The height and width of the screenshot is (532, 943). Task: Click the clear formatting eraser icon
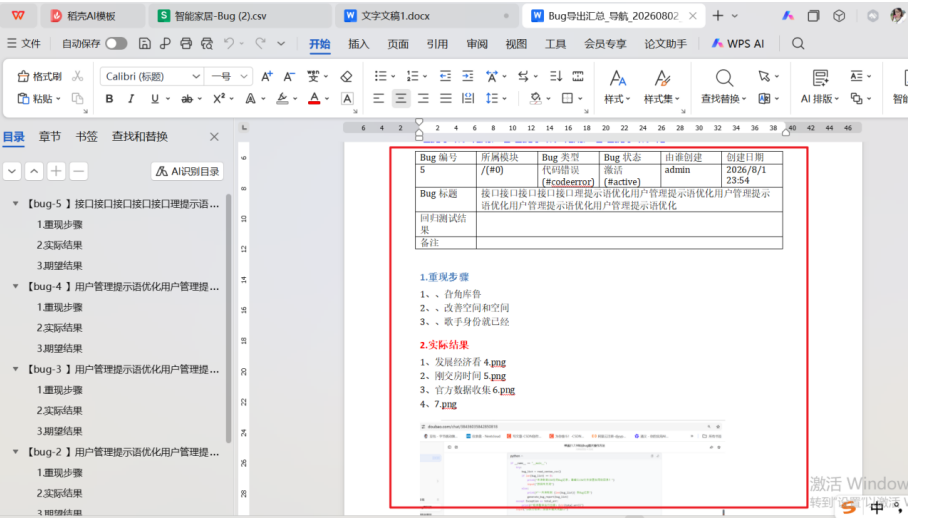click(x=346, y=76)
